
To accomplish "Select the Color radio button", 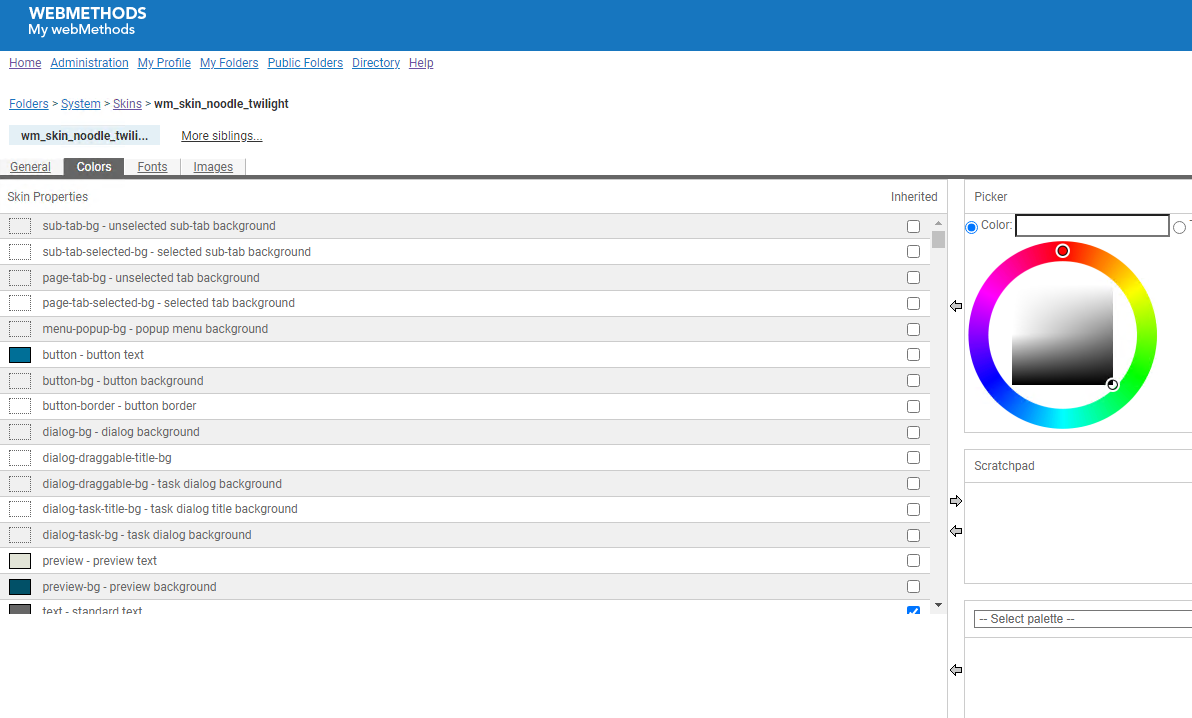I will [x=972, y=227].
